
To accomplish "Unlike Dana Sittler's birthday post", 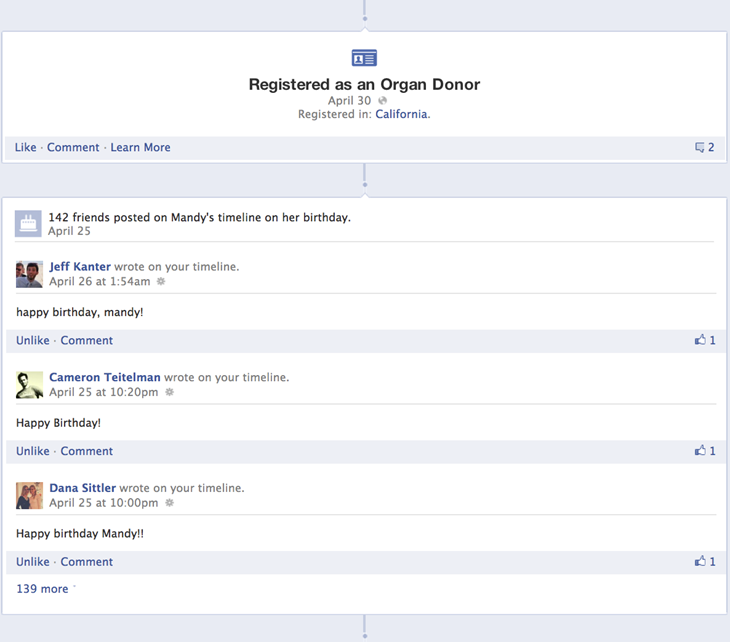I will [32, 563].
